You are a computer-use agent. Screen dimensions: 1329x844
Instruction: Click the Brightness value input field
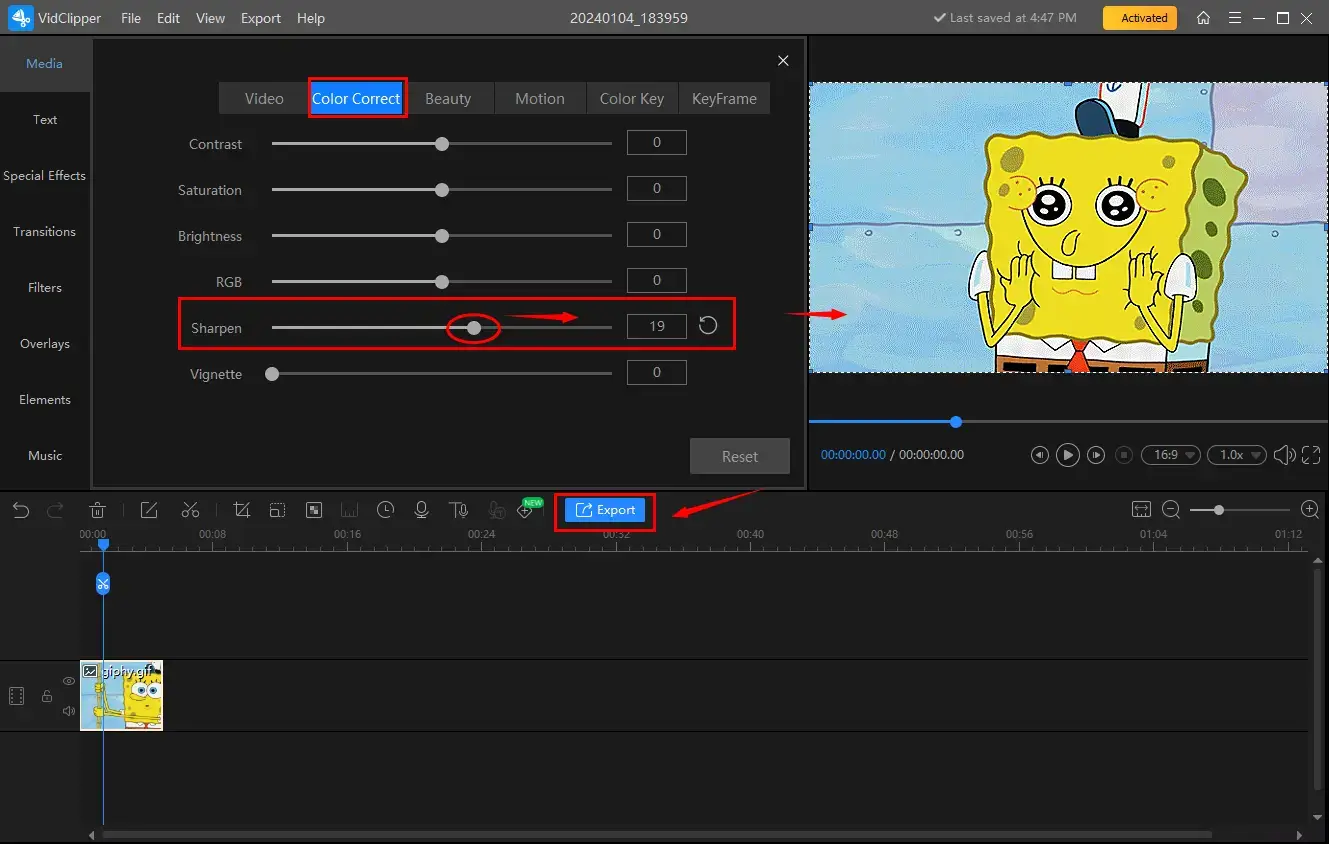(x=657, y=234)
